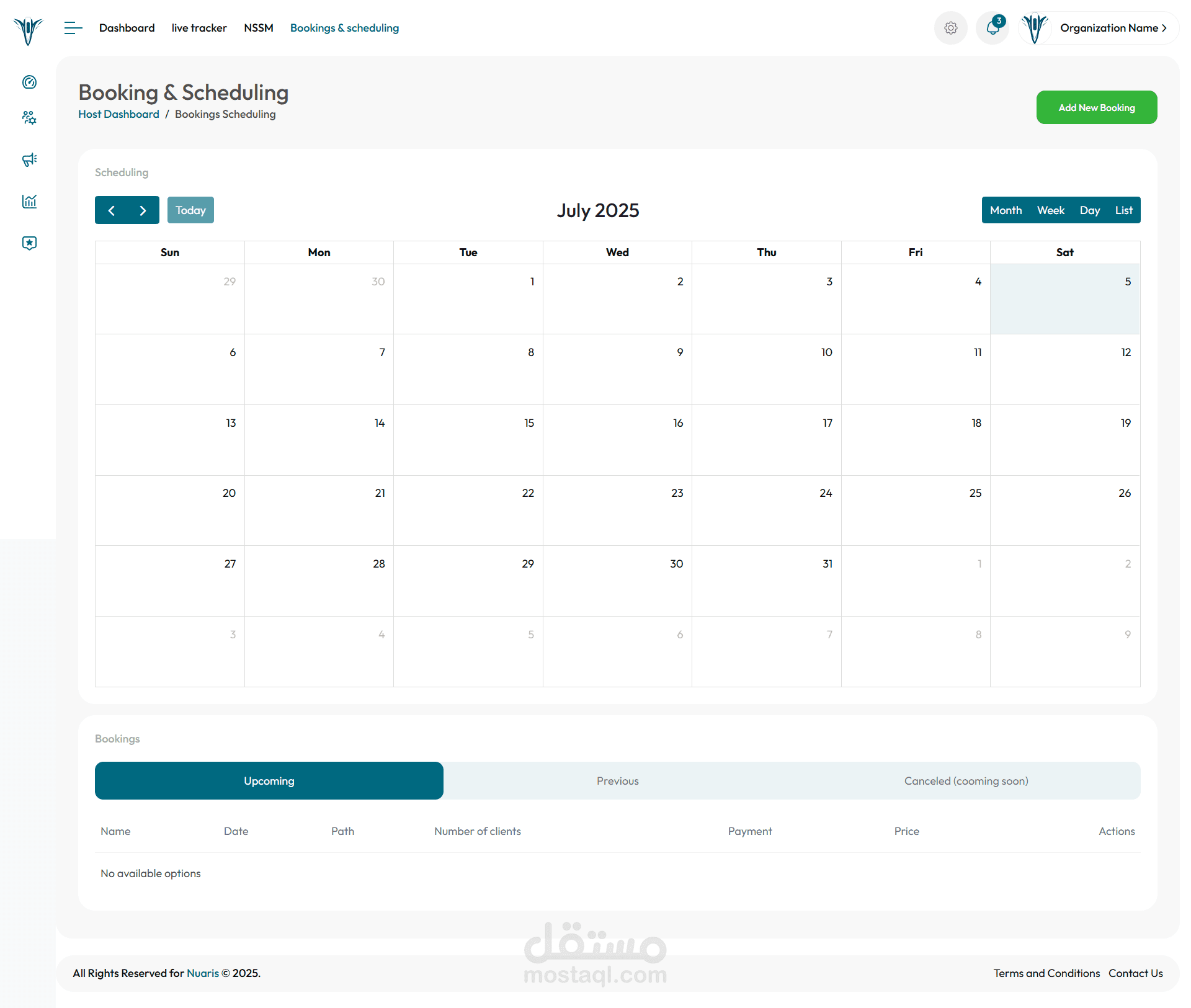Open Bookings & scheduling navigation item
The width and height of the screenshot is (1191, 1008).
(344, 28)
